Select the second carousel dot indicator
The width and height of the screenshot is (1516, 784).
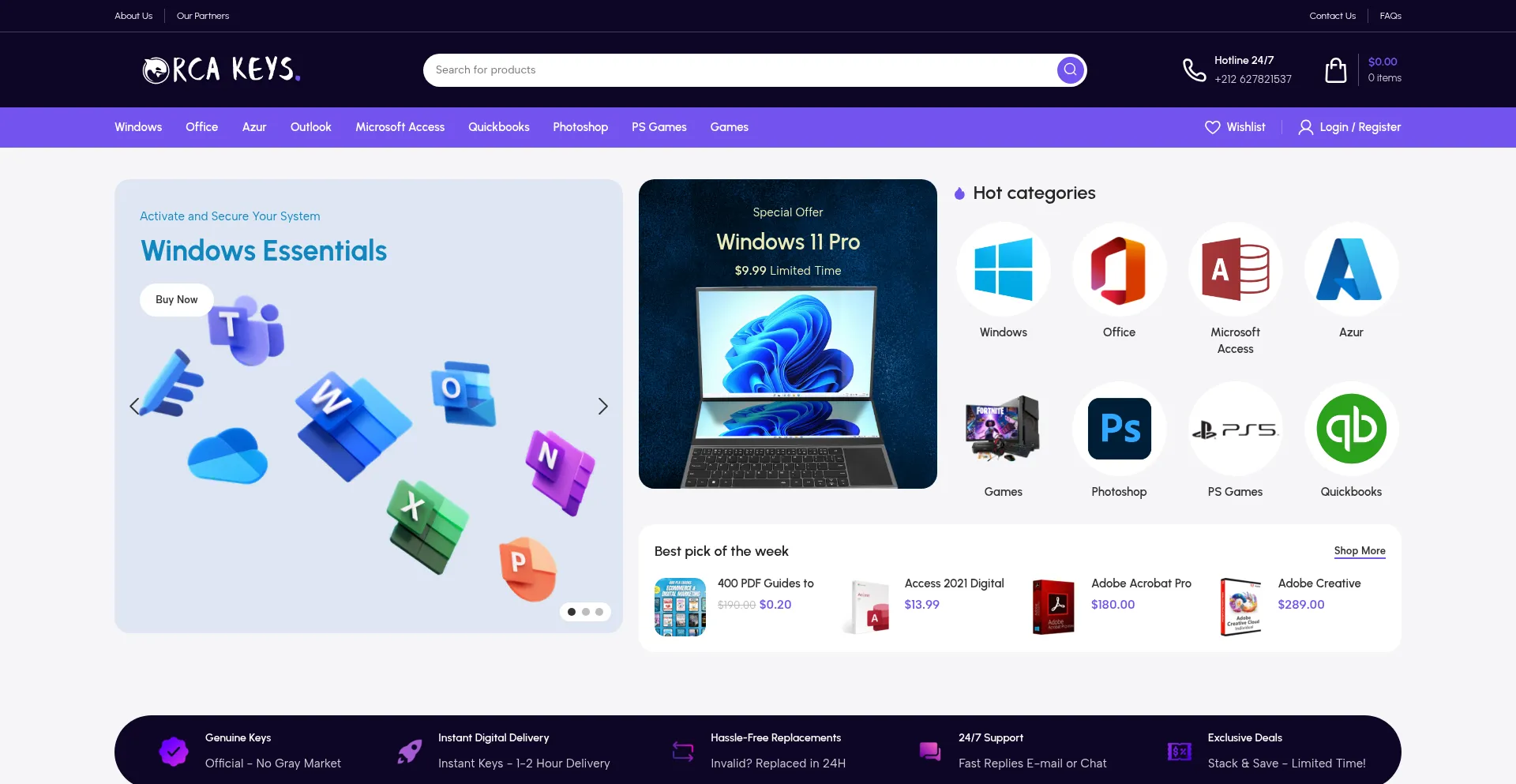click(585, 612)
